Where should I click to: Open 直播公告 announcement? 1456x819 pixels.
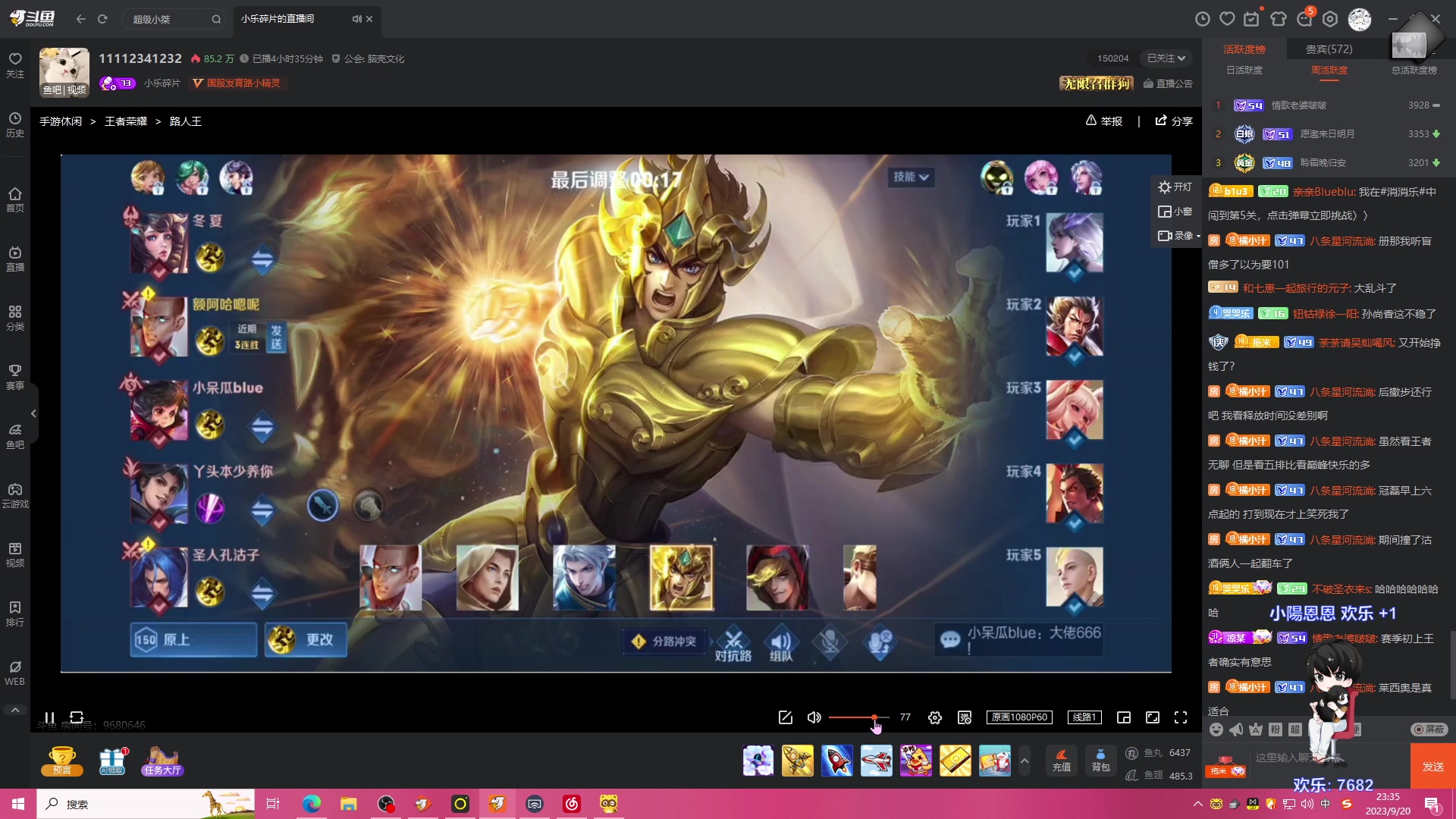(x=1168, y=83)
